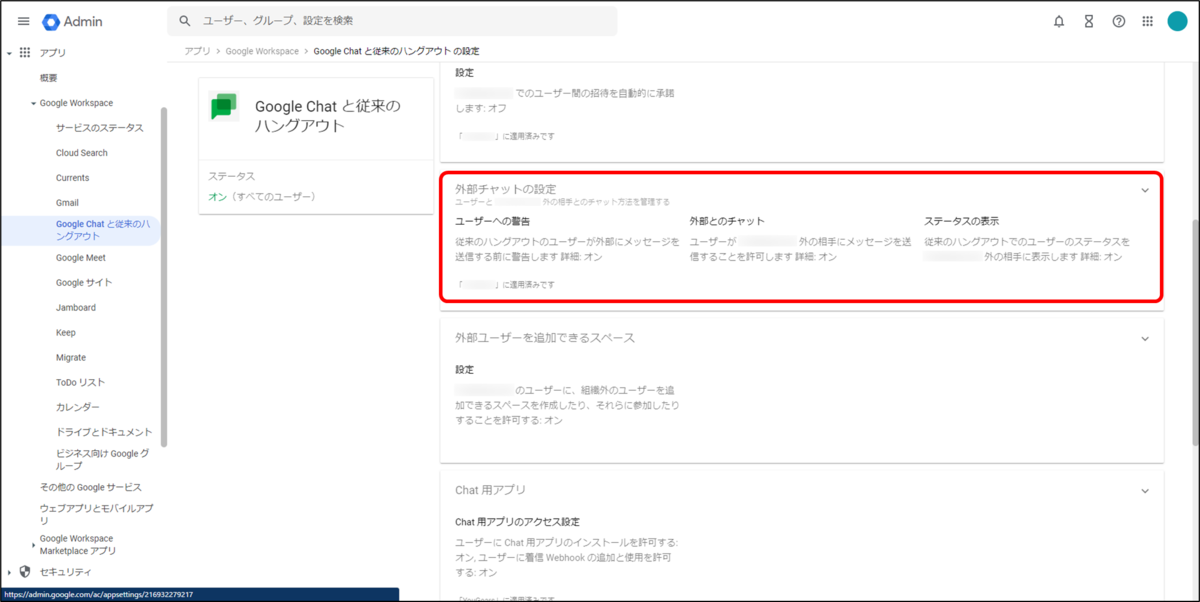
Task: Click the アプリ grid icon in sidebar
Action: (x=25, y=53)
